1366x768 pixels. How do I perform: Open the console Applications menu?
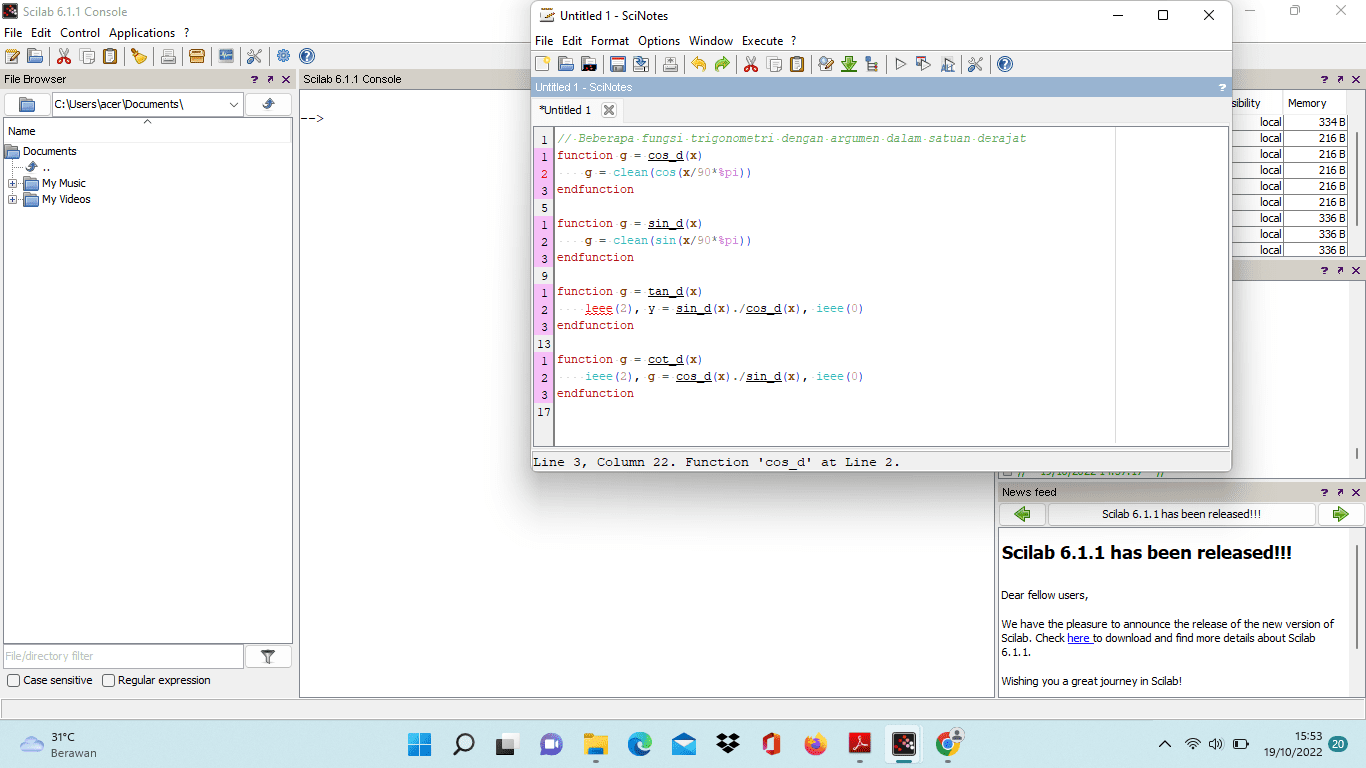pyautogui.click(x=142, y=33)
